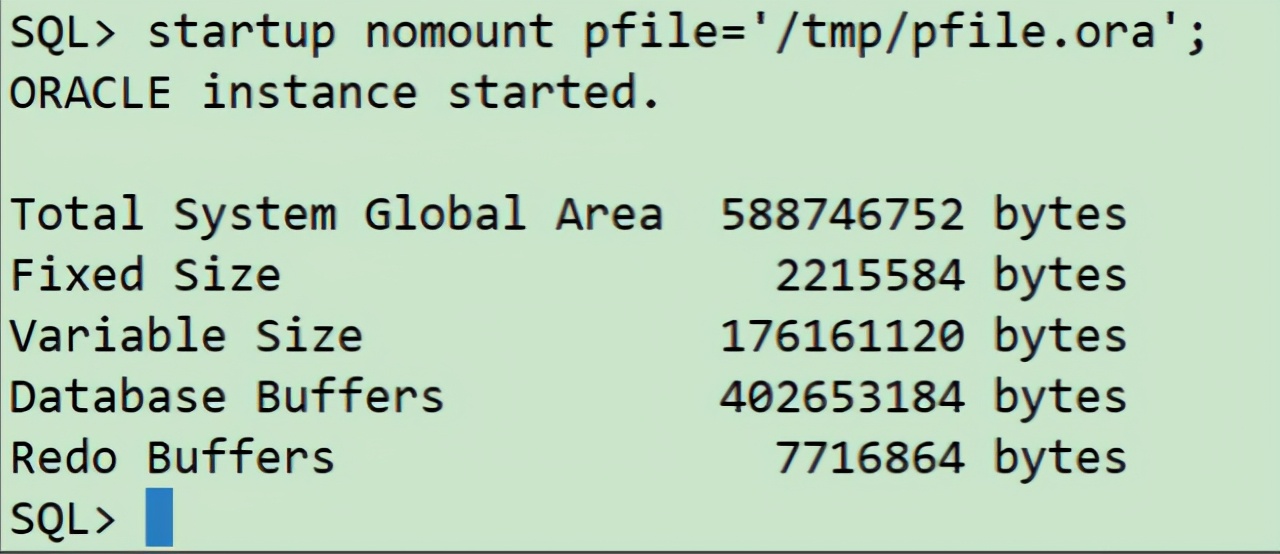Click the SQL> prompt before the startup command

[63, 34]
